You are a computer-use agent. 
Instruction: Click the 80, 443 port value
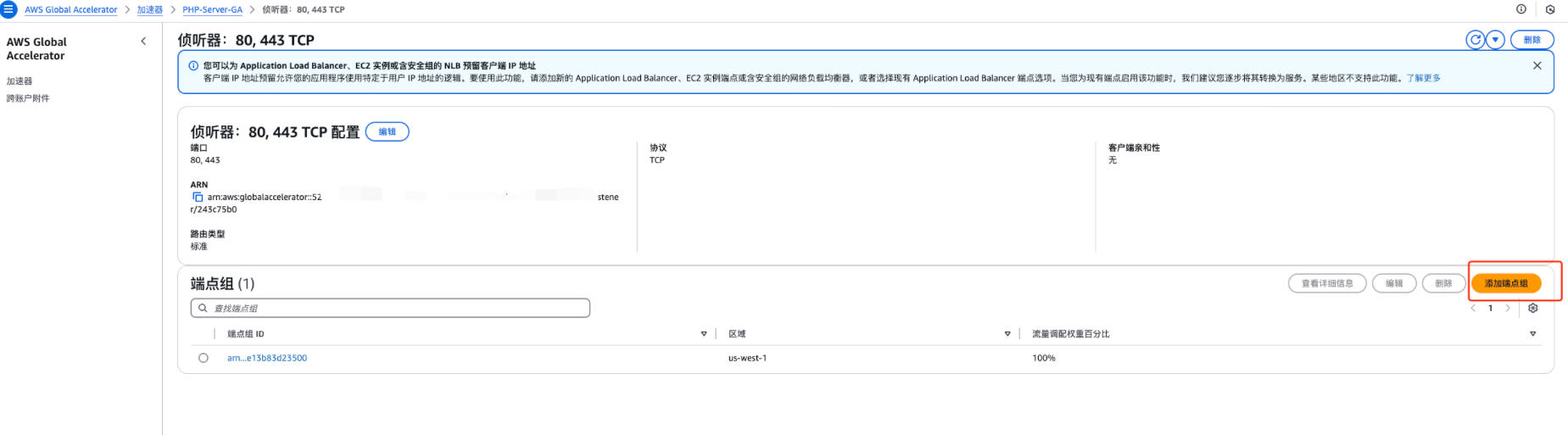tap(205, 159)
